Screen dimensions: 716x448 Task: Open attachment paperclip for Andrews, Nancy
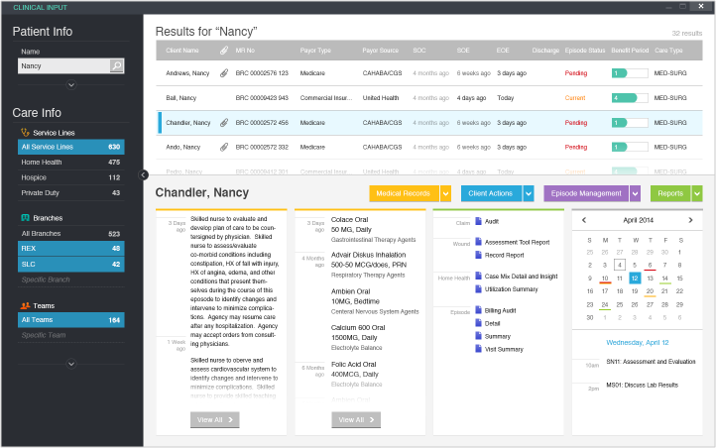pos(224,73)
